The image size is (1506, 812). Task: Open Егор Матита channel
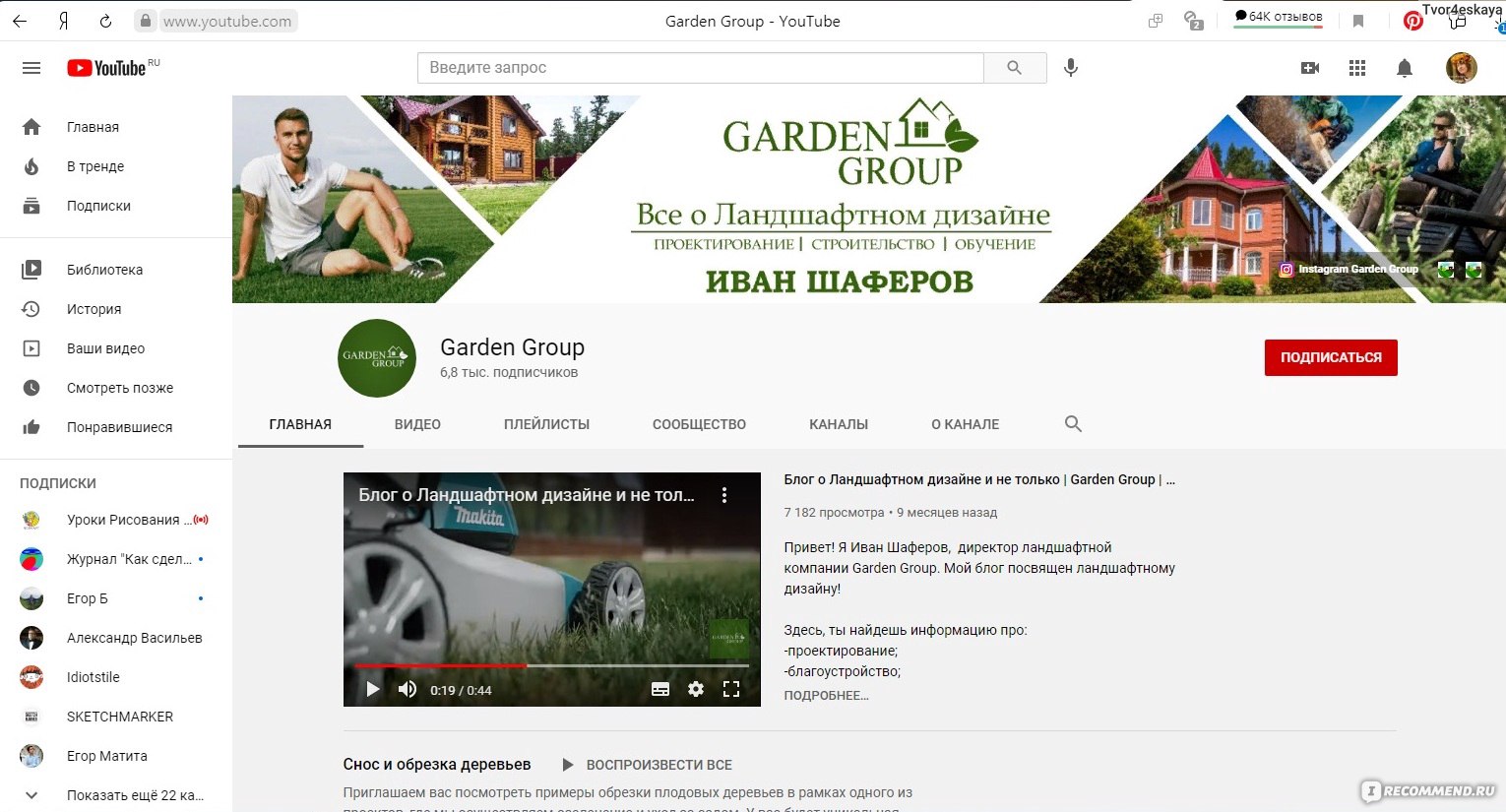116,756
